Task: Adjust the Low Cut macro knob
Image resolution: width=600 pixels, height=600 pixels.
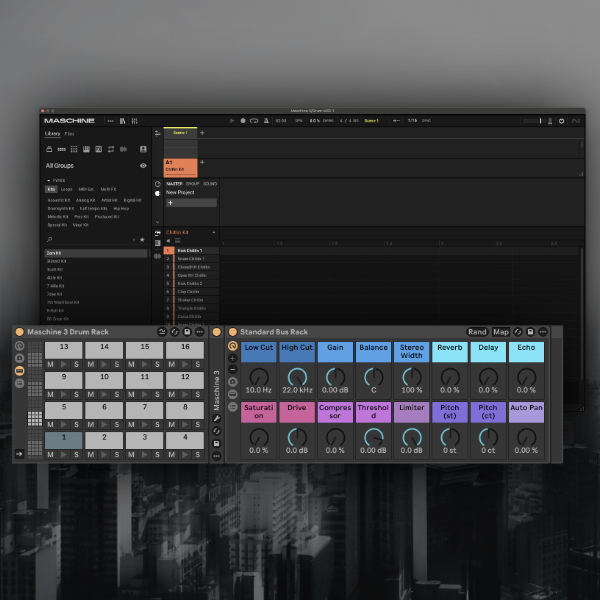Action: (x=259, y=377)
